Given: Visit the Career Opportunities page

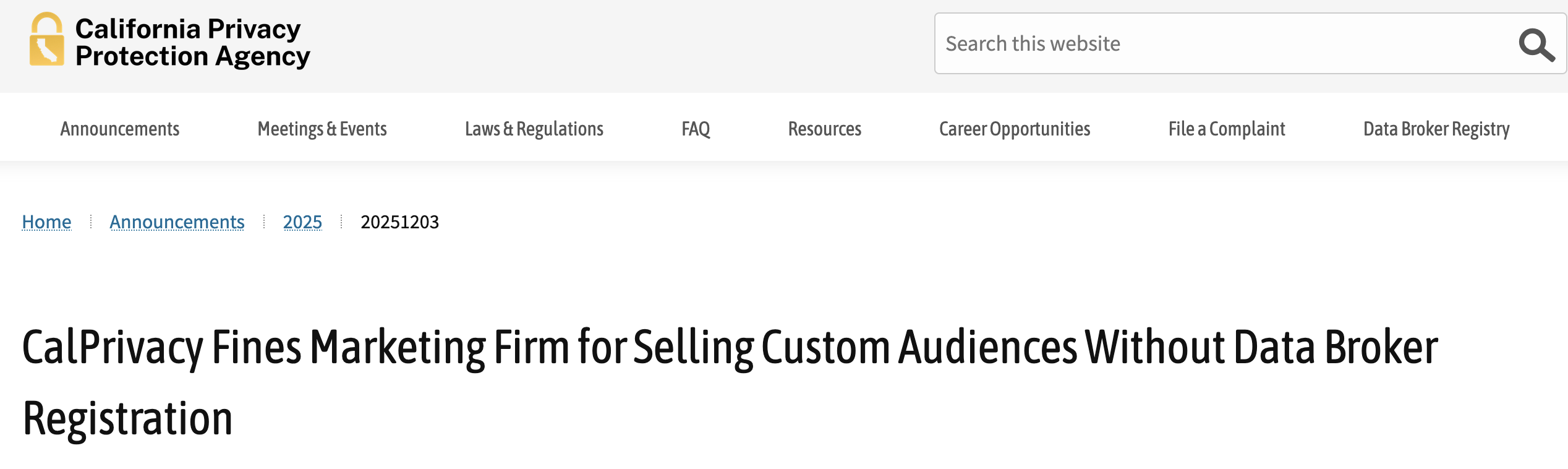Looking at the screenshot, I should [x=1015, y=129].
